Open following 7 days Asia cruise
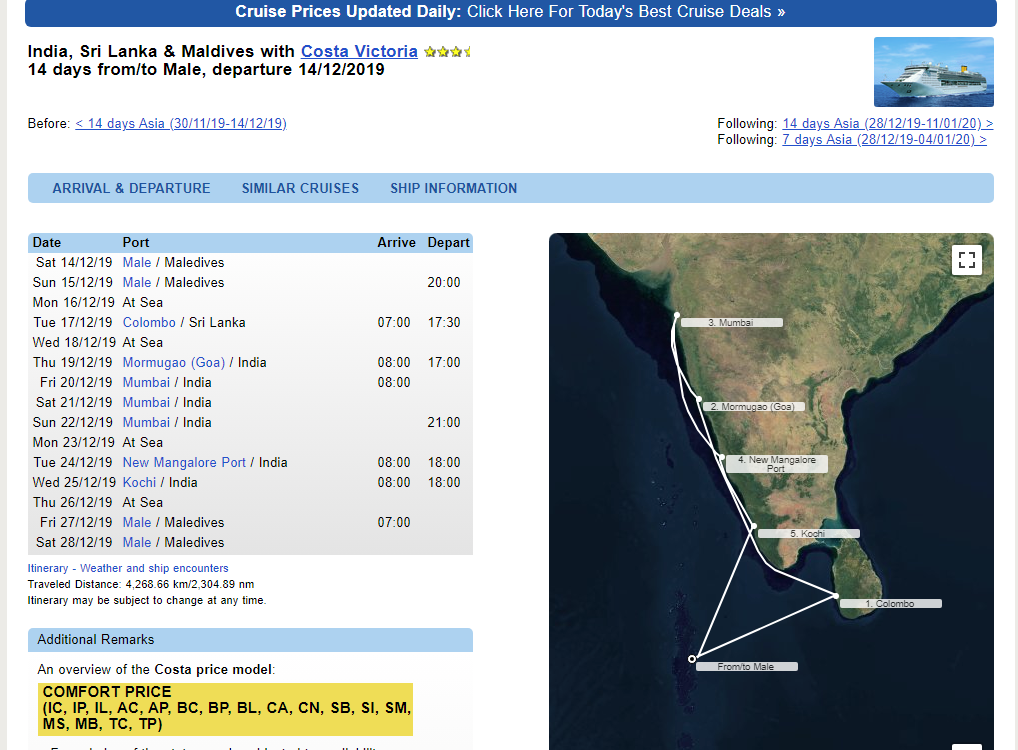The image size is (1018, 750). (x=884, y=140)
